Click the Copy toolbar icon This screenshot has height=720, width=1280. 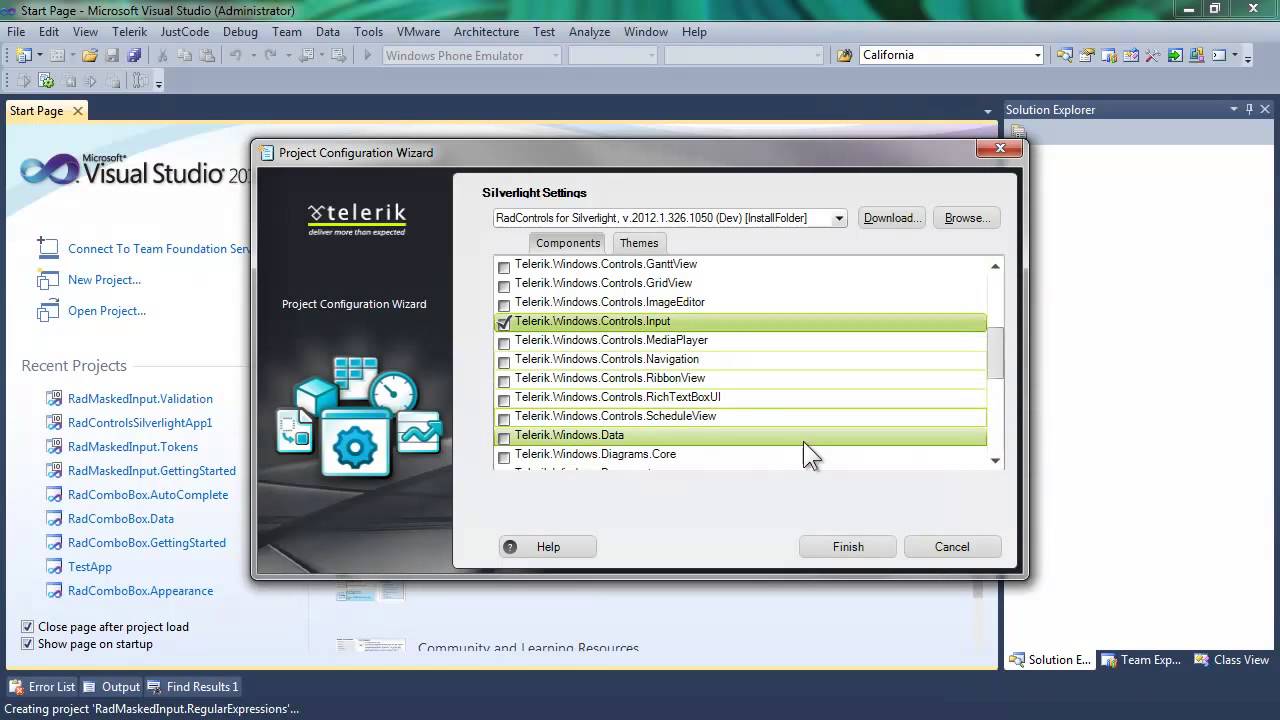(184, 56)
